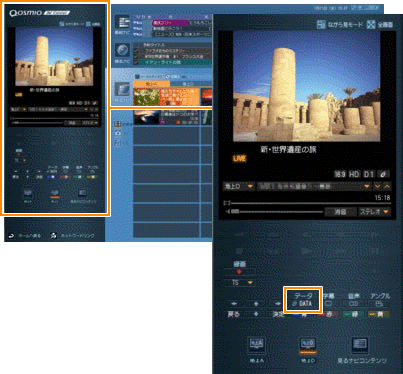Viewport: 403px width, 374px height.
Task: Expand the channel list dropdown arrow
Action: 367,186
